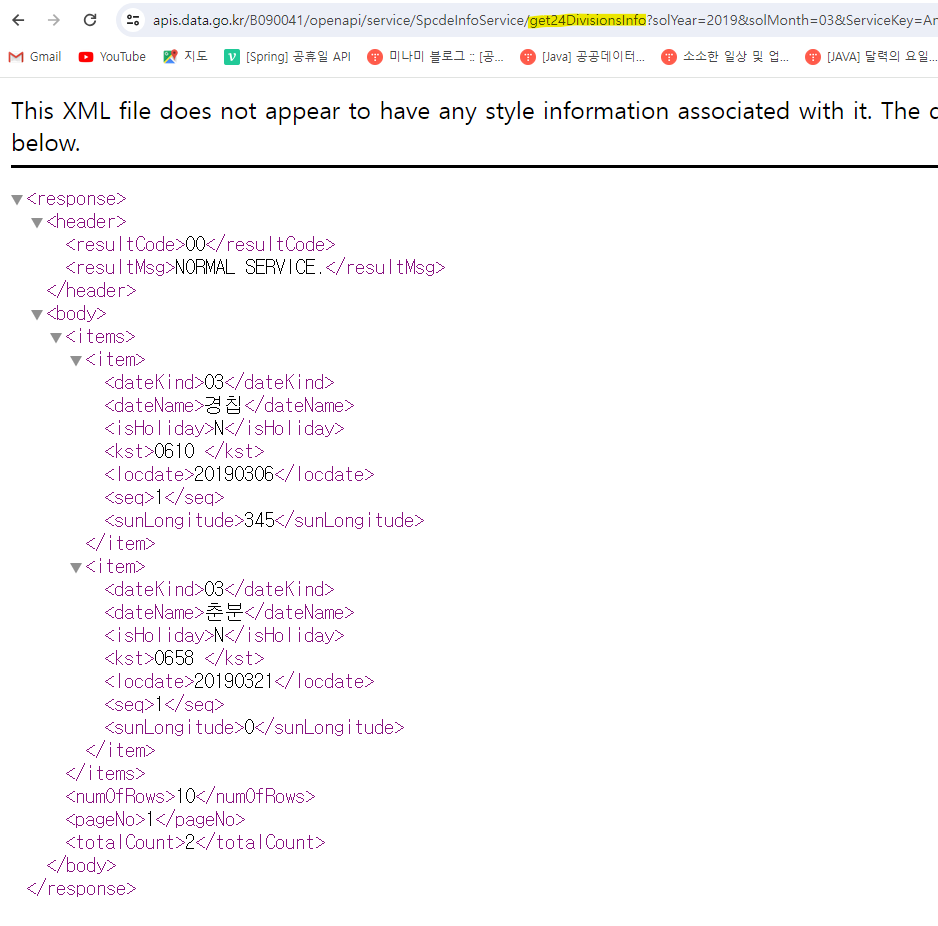938x926 pixels.
Task: Click the browser forward arrow
Action: (x=54, y=20)
